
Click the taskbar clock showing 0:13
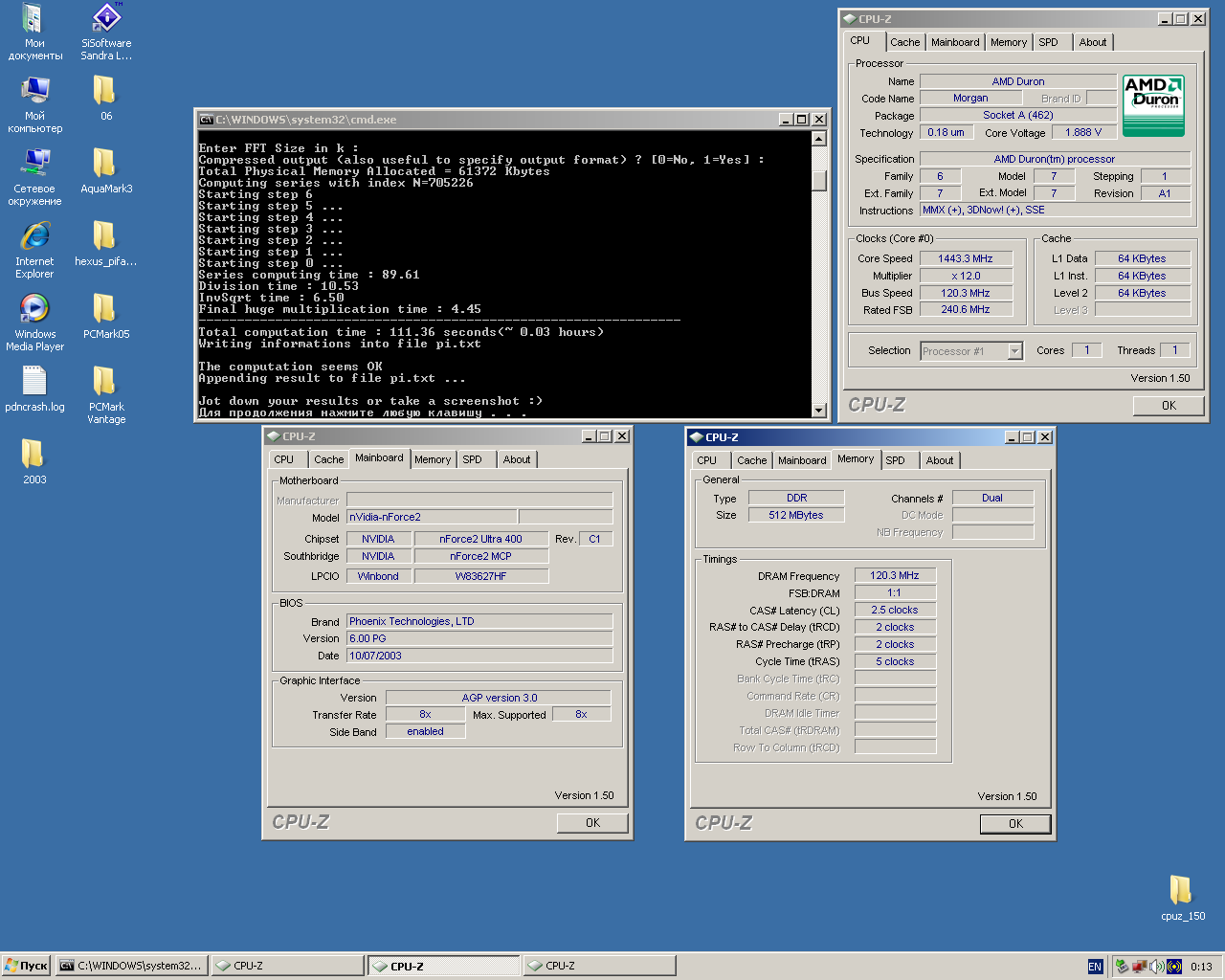1201,967
